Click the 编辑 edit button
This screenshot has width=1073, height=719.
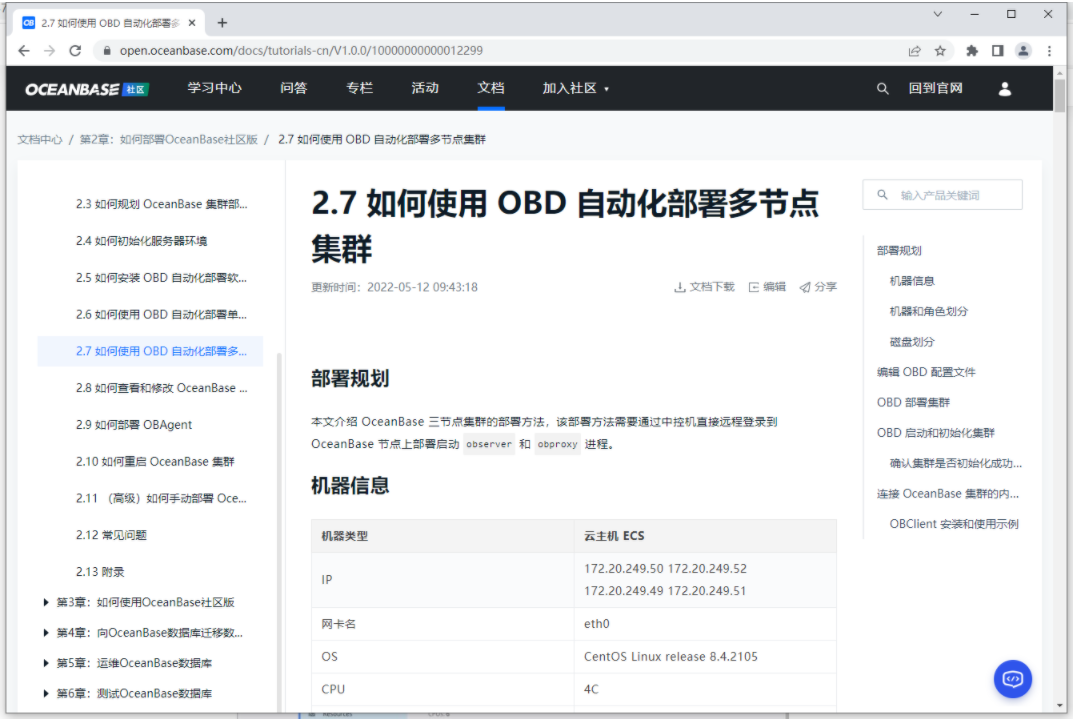click(x=767, y=287)
